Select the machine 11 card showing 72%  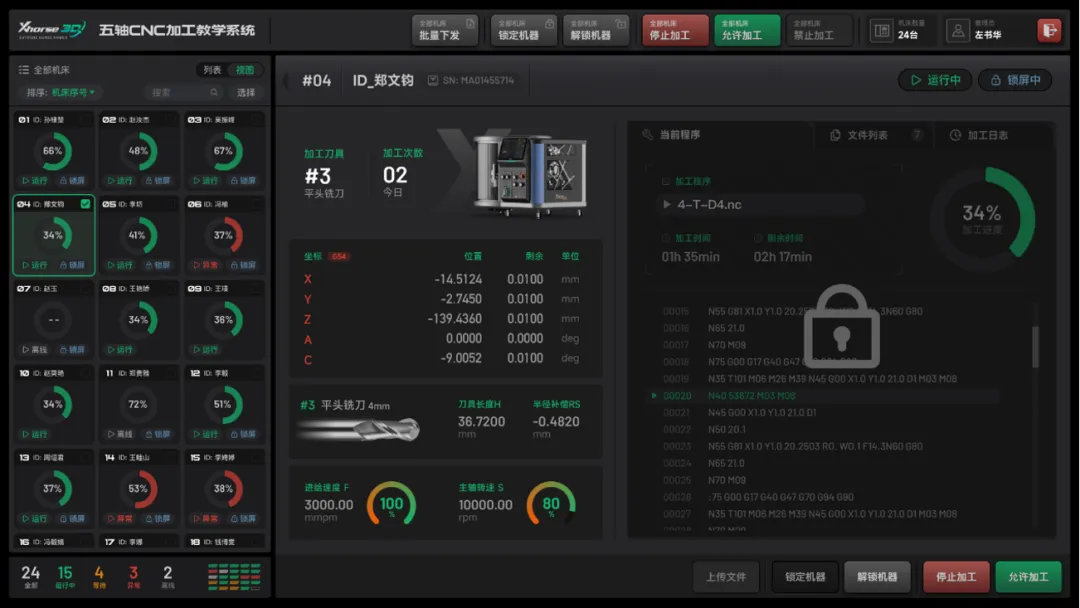(140, 404)
